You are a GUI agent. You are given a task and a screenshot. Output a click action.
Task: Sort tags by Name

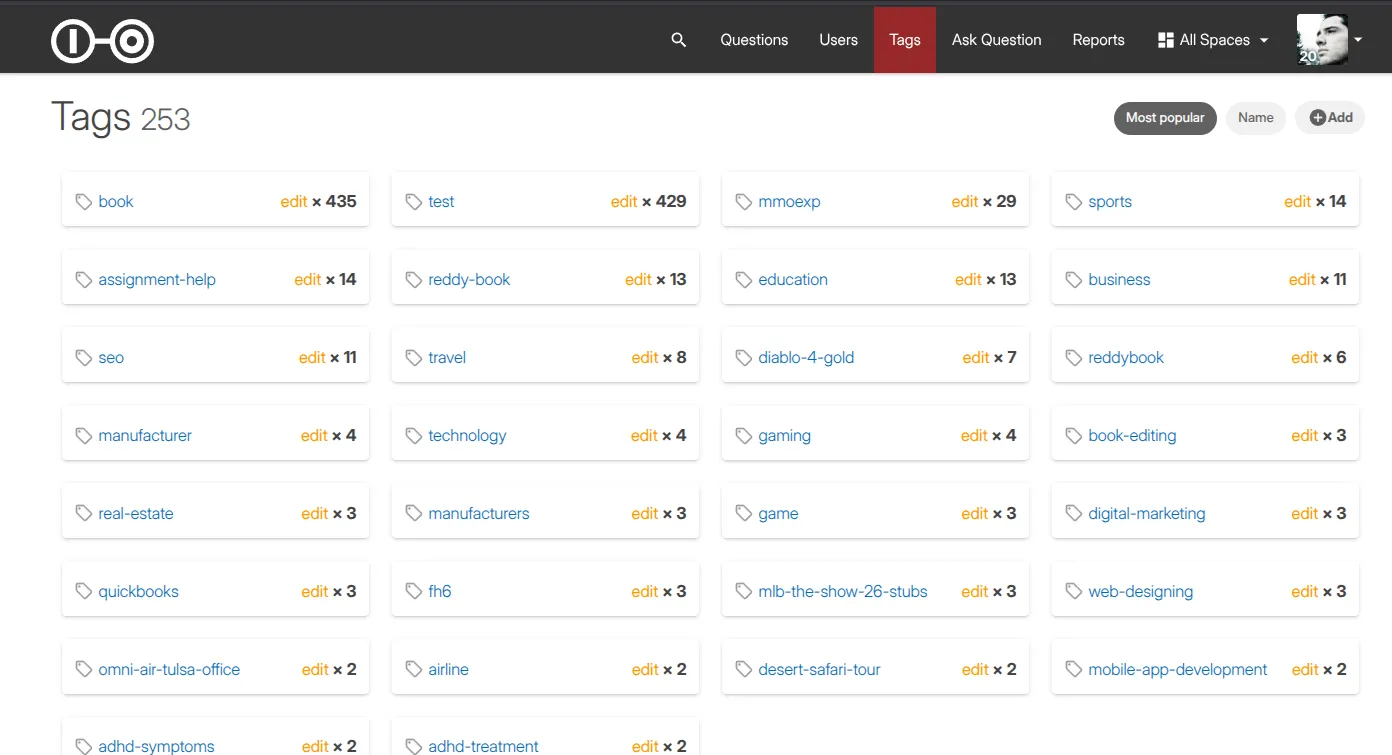coord(1256,118)
